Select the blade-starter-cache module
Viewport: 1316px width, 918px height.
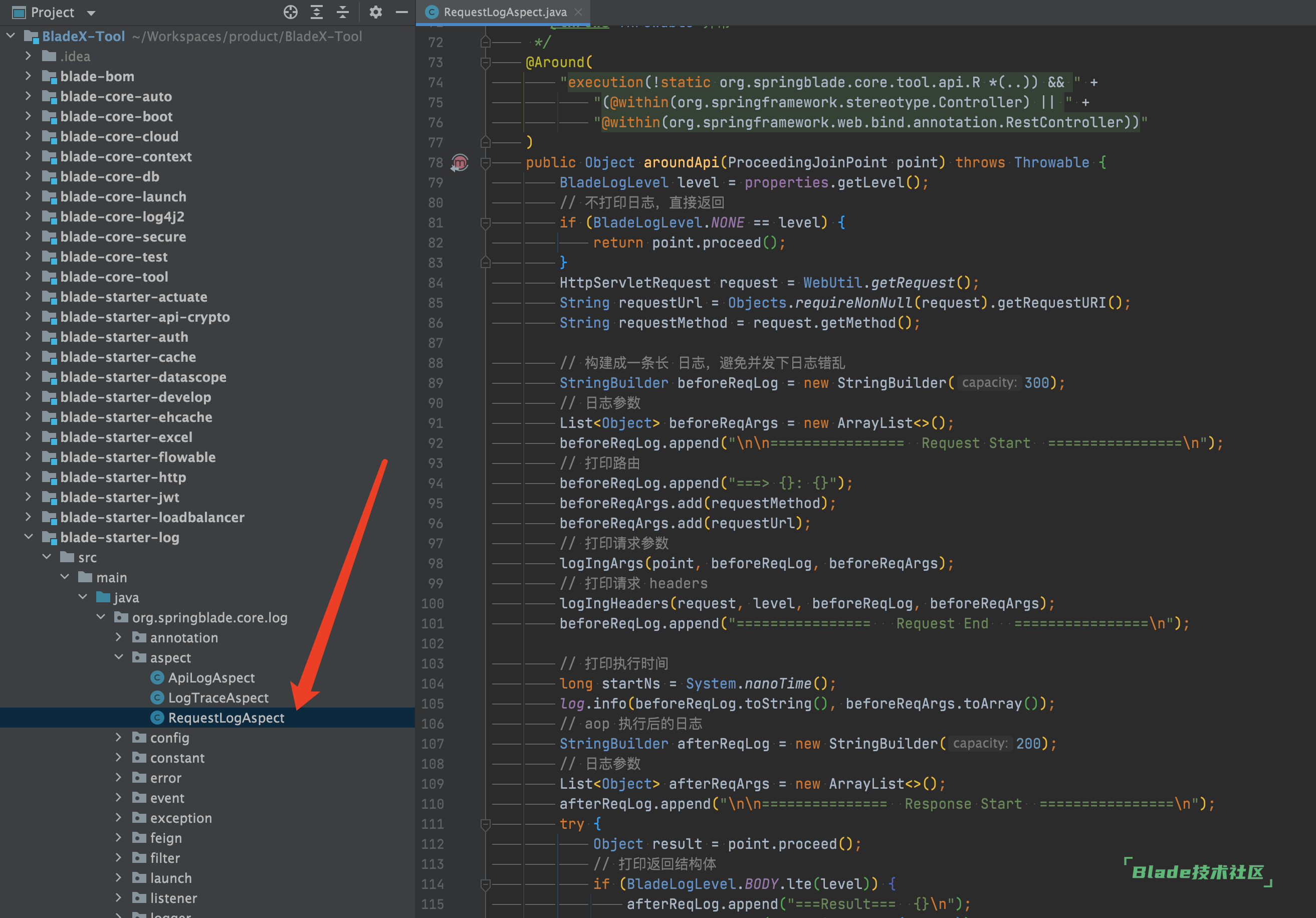tap(128, 357)
